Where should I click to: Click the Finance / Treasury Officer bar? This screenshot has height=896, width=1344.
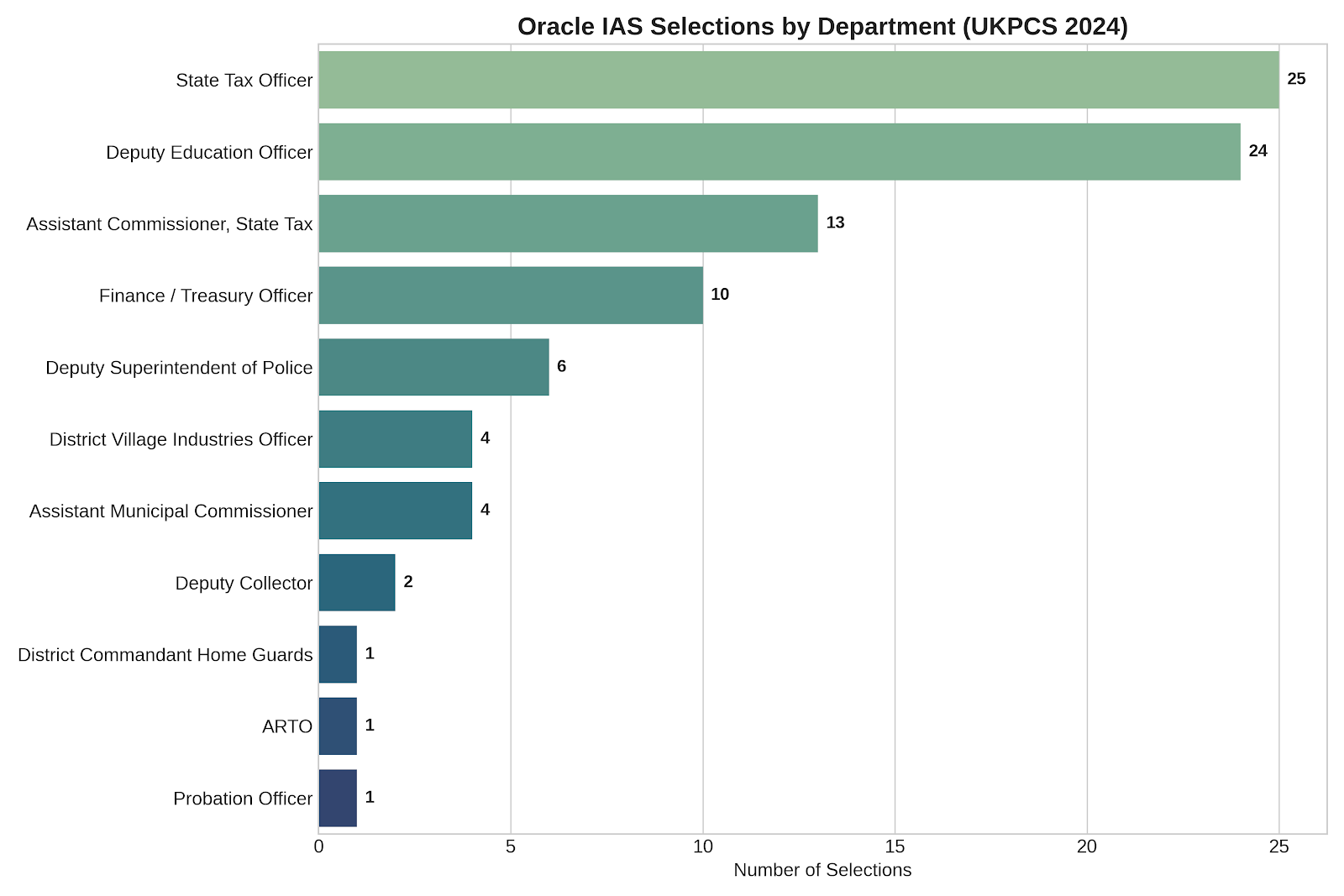click(511, 296)
